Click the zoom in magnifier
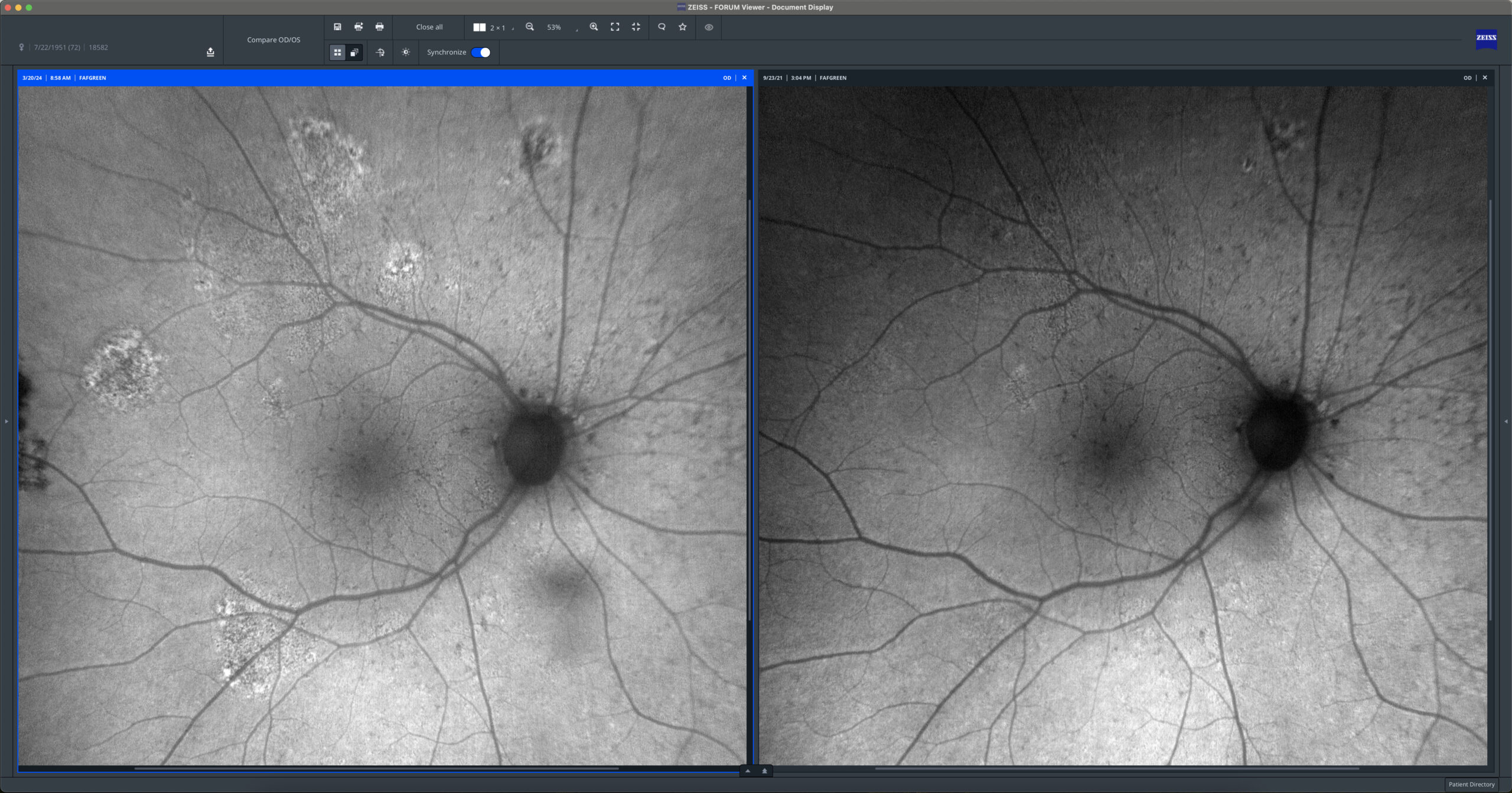The width and height of the screenshot is (1512, 793). click(594, 27)
